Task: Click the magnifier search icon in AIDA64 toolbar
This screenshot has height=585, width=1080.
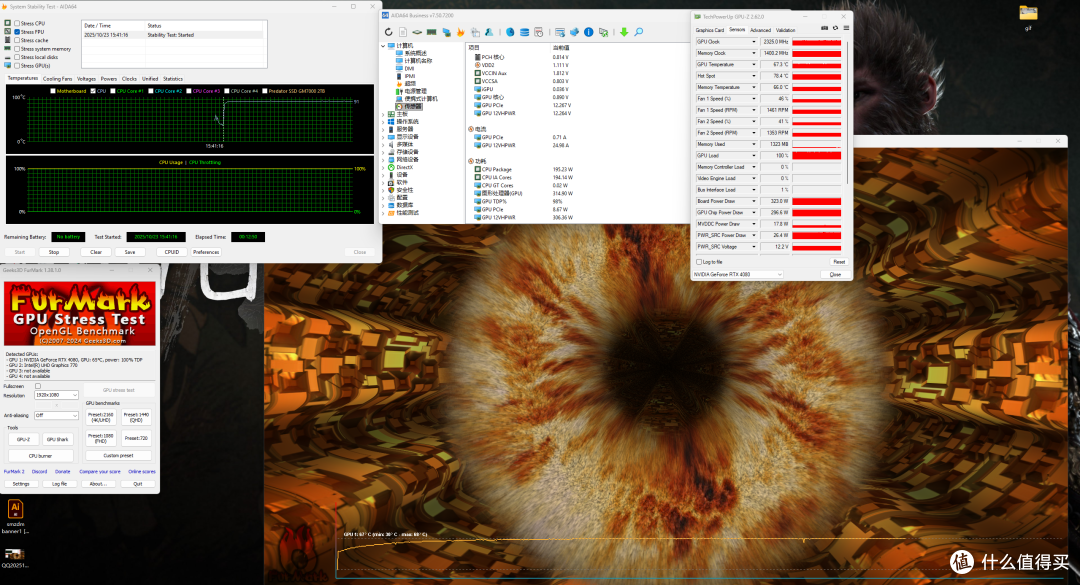Action: pyautogui.click(x=638, y=32)
